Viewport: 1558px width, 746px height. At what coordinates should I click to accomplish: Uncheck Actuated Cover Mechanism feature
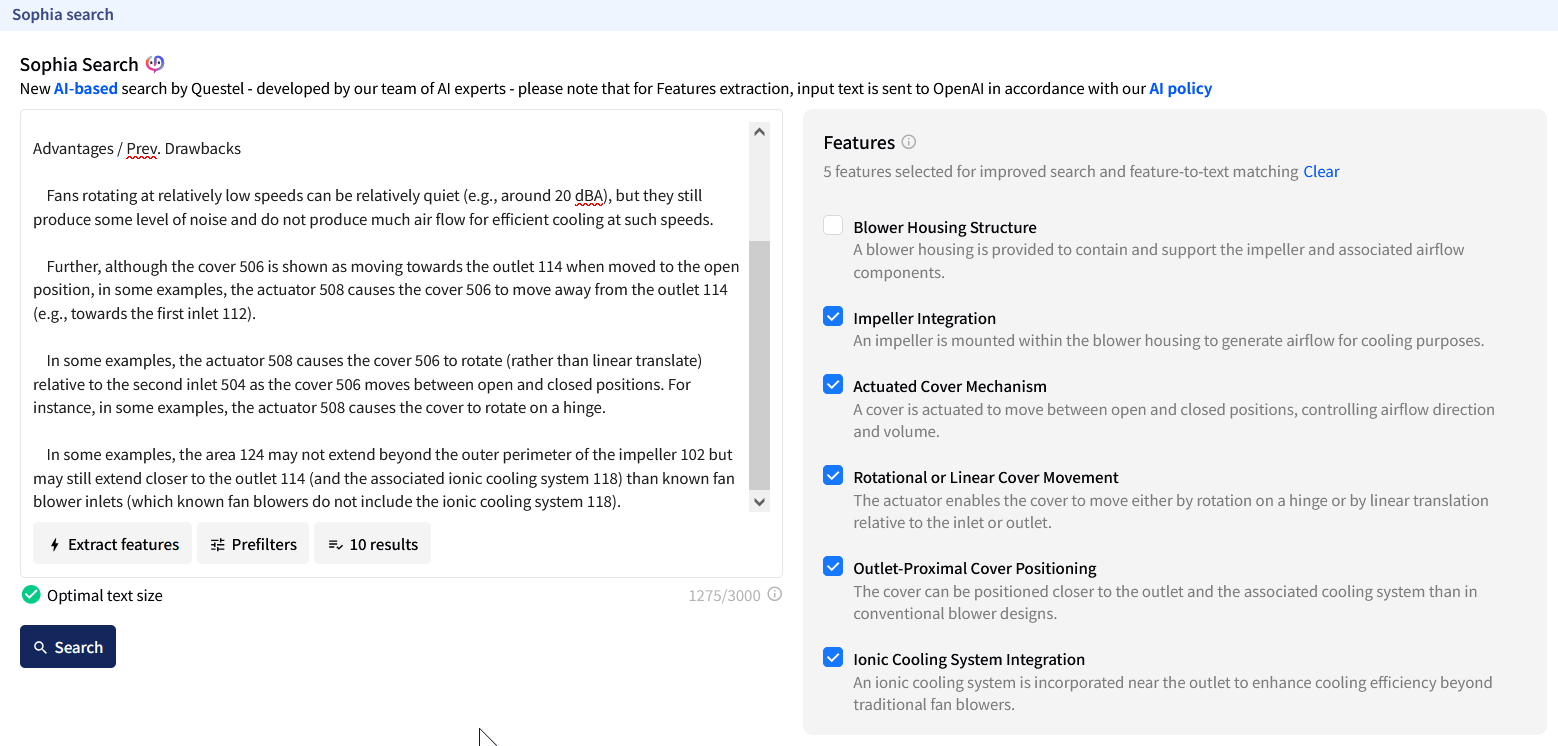coord(833,385)
